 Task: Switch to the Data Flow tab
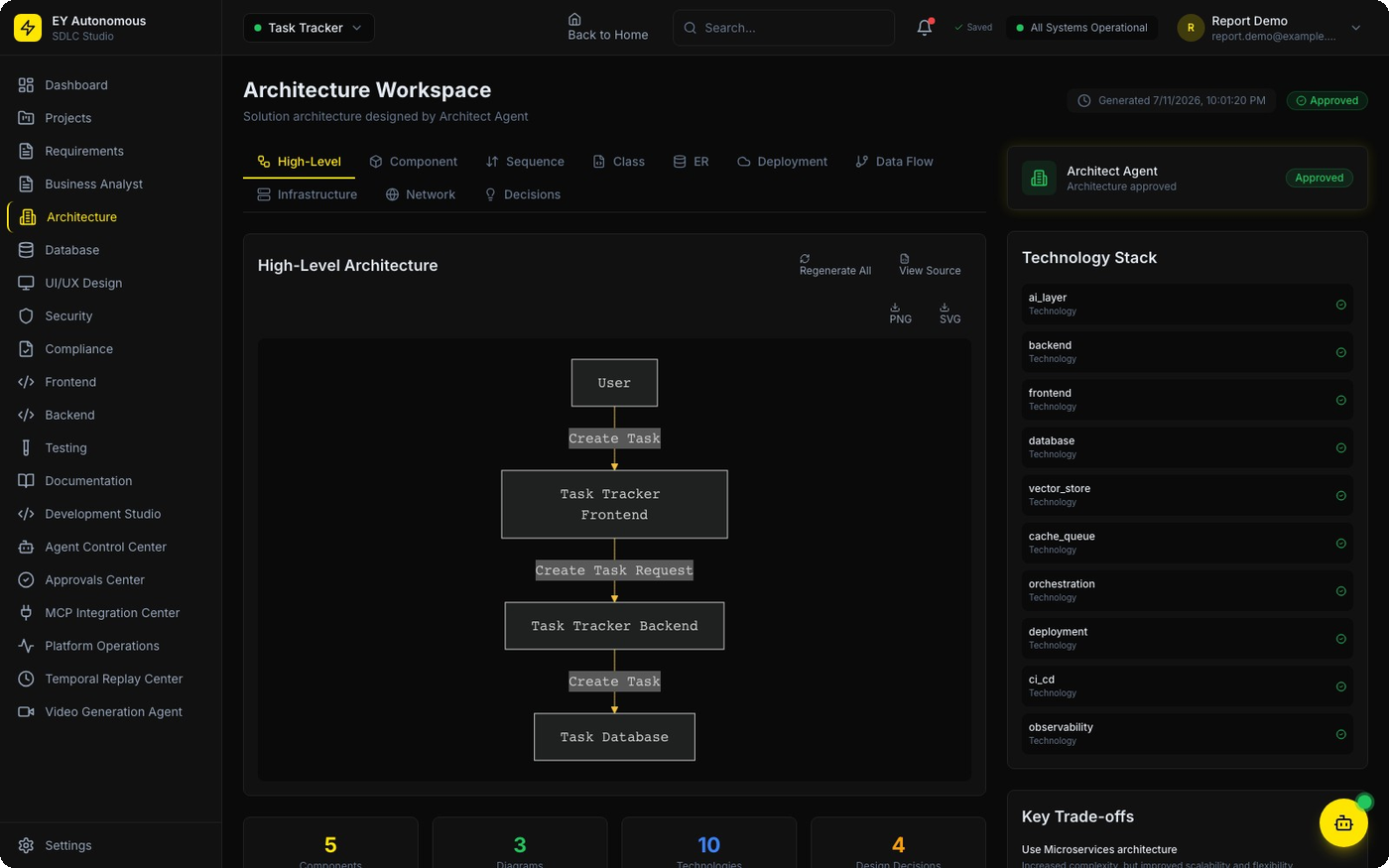894,162
